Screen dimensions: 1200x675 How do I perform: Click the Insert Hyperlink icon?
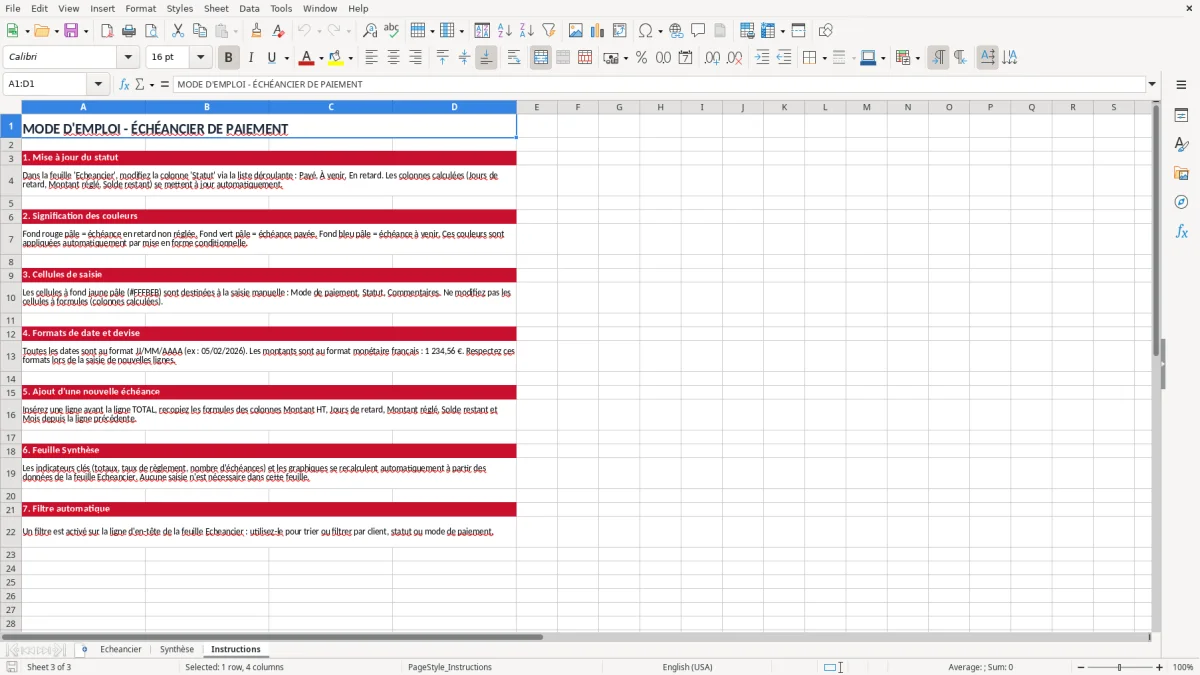pyautogui.click(x=676, y=31)
